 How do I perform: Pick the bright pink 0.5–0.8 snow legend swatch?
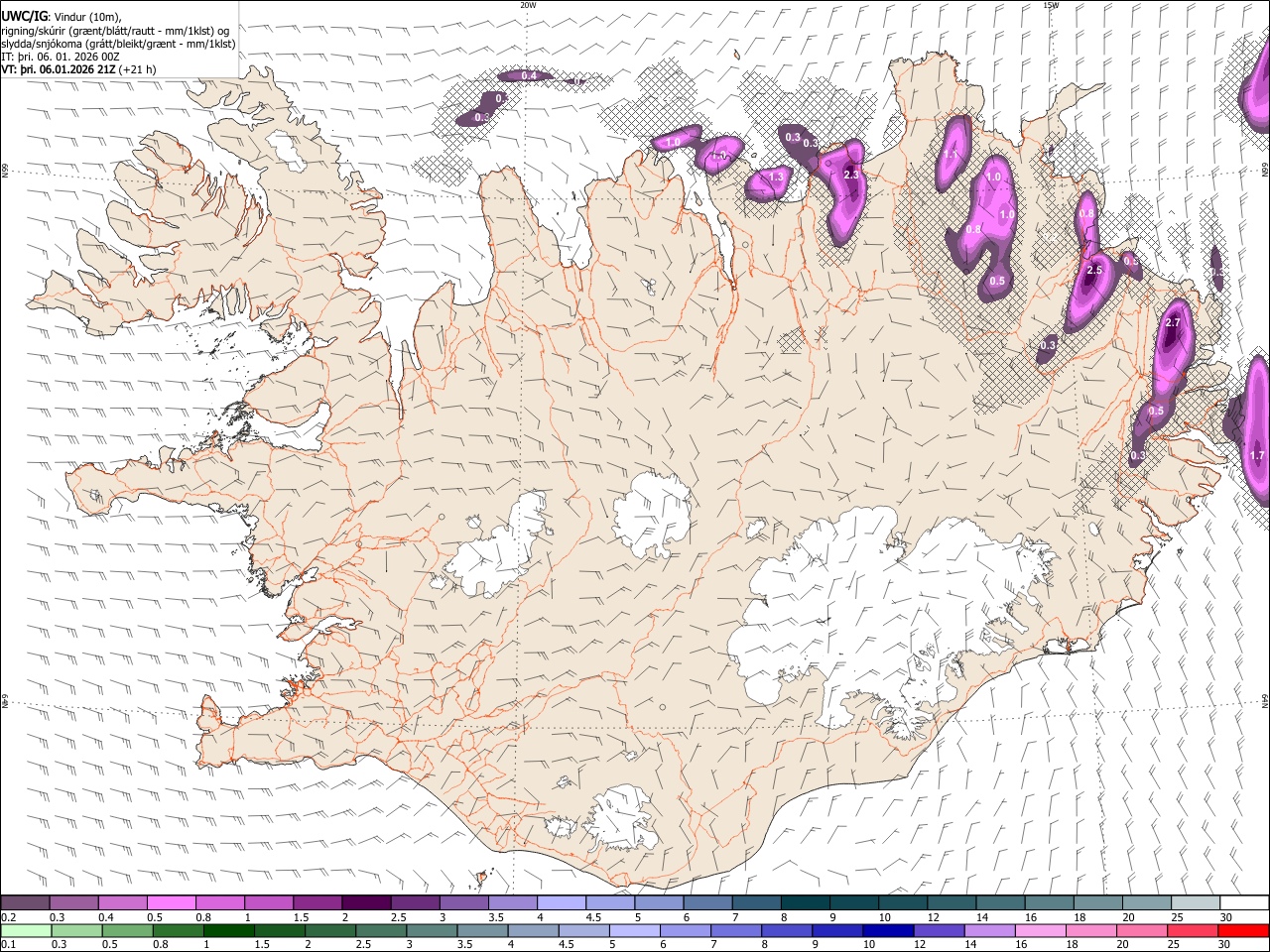point(171,903)
